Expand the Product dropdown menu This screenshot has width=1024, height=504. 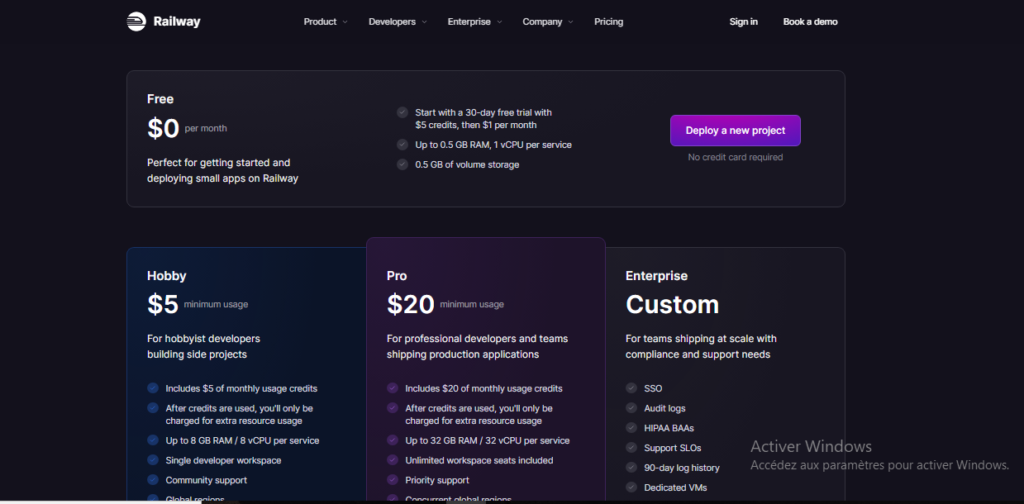325,22
